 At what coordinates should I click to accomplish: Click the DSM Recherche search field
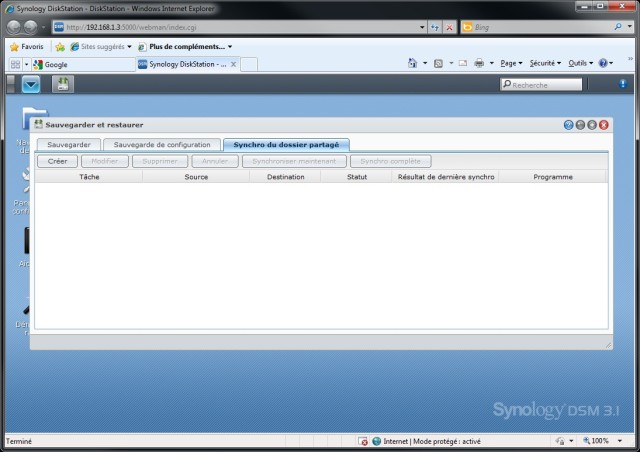coord(541,85)
